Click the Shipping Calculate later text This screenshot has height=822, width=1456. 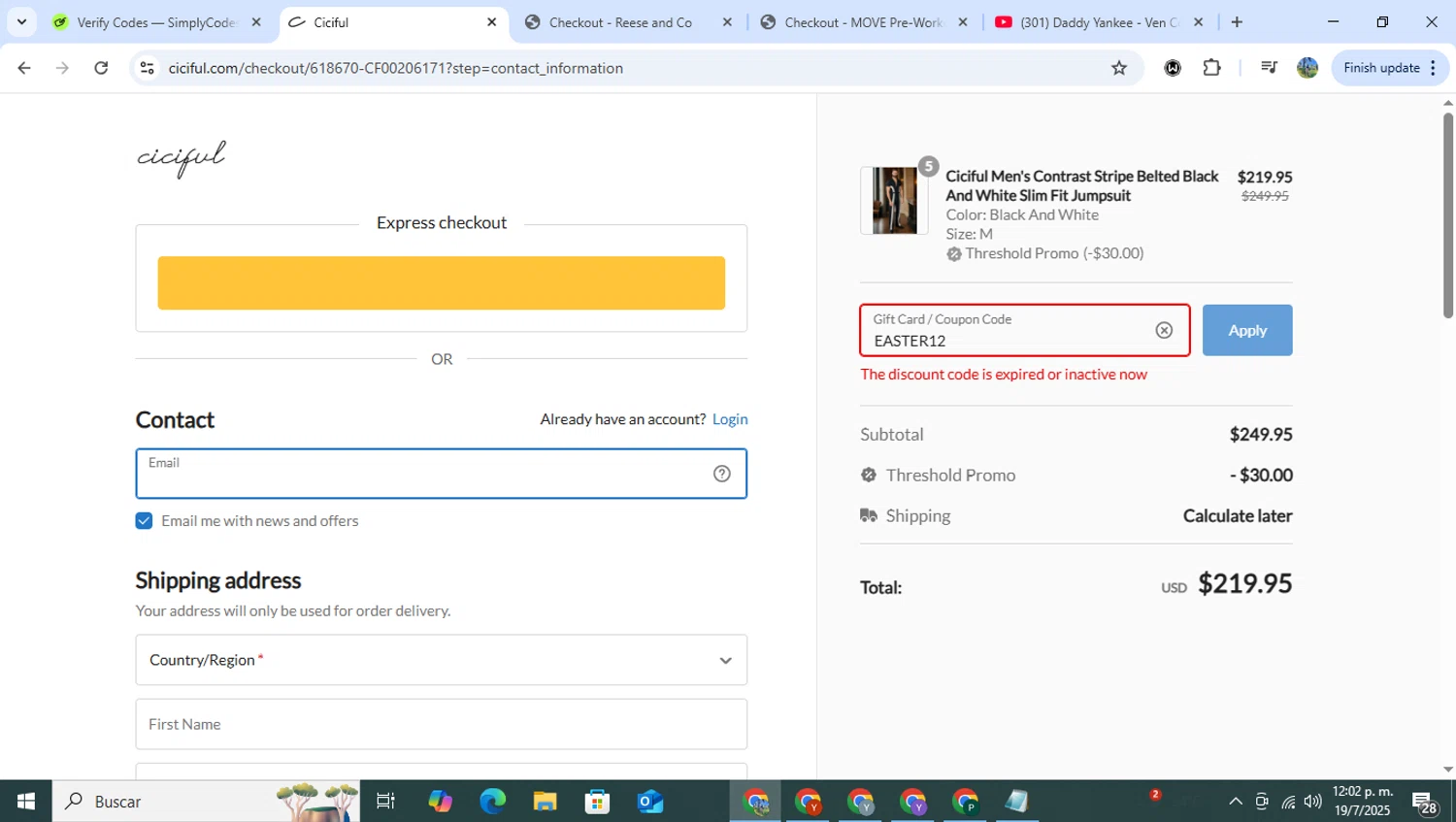coord(1238,516)
